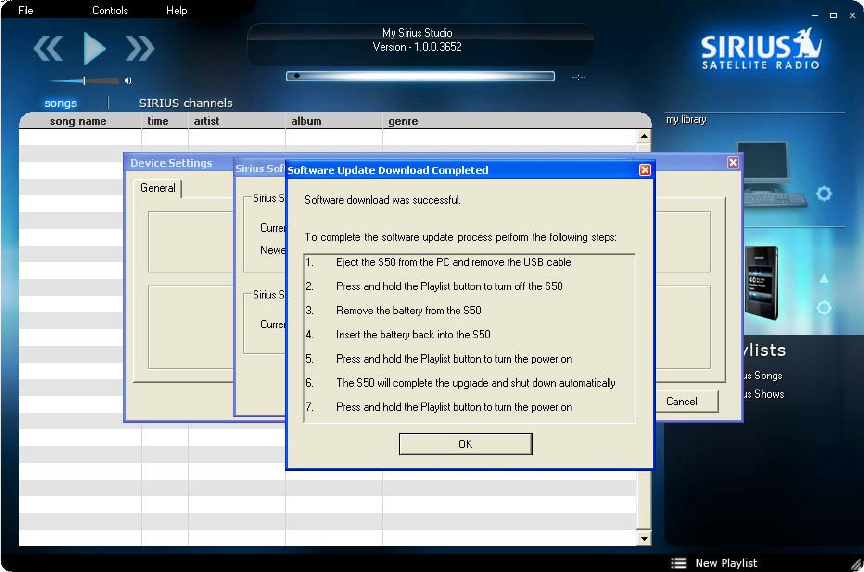864x572 pixels.
Task: Click the SIRIUS Satellite Radio logo
Action: click(760, 48)
